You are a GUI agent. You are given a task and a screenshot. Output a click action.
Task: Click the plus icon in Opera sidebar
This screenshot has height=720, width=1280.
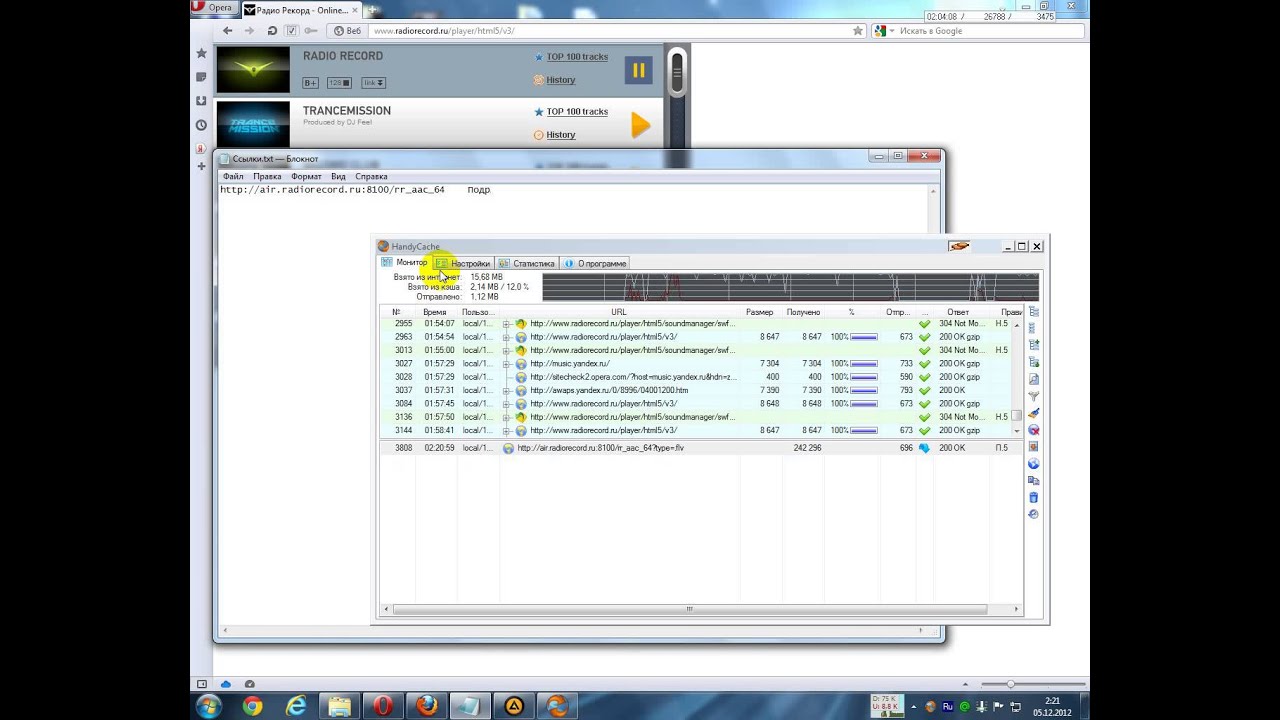pyautogui.click(x=201, y=166)
